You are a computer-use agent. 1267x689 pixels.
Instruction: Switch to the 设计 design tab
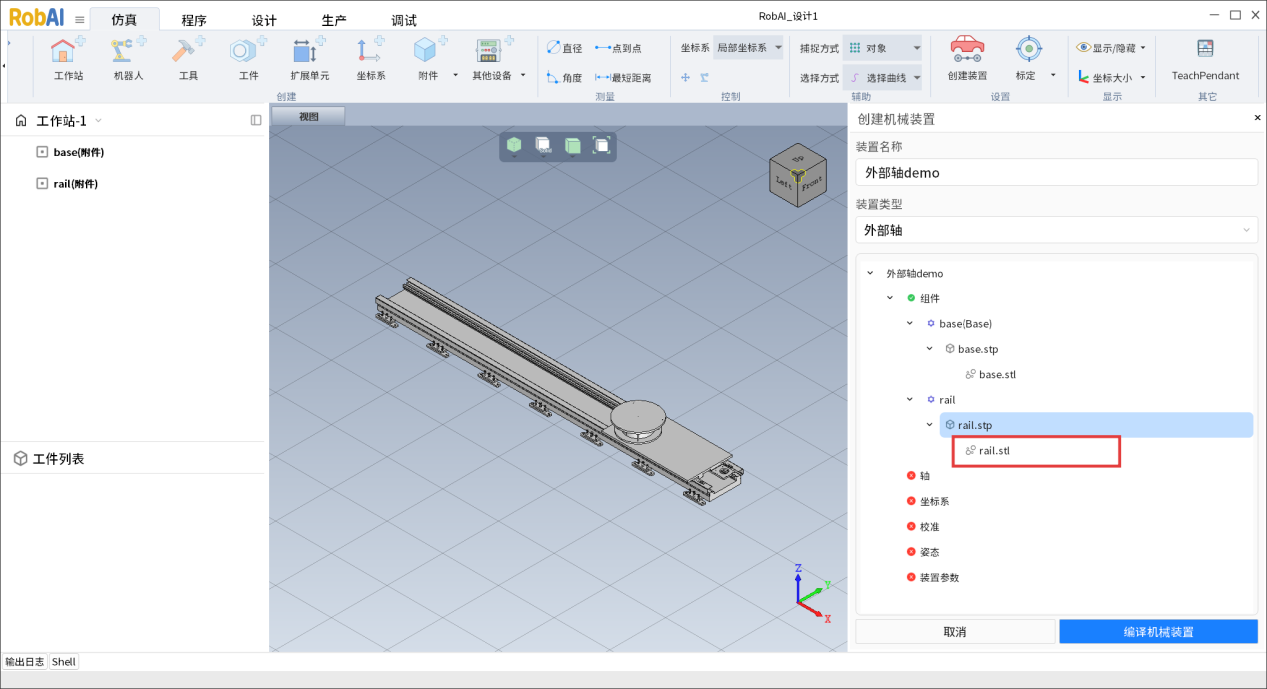tap(264, 20)
